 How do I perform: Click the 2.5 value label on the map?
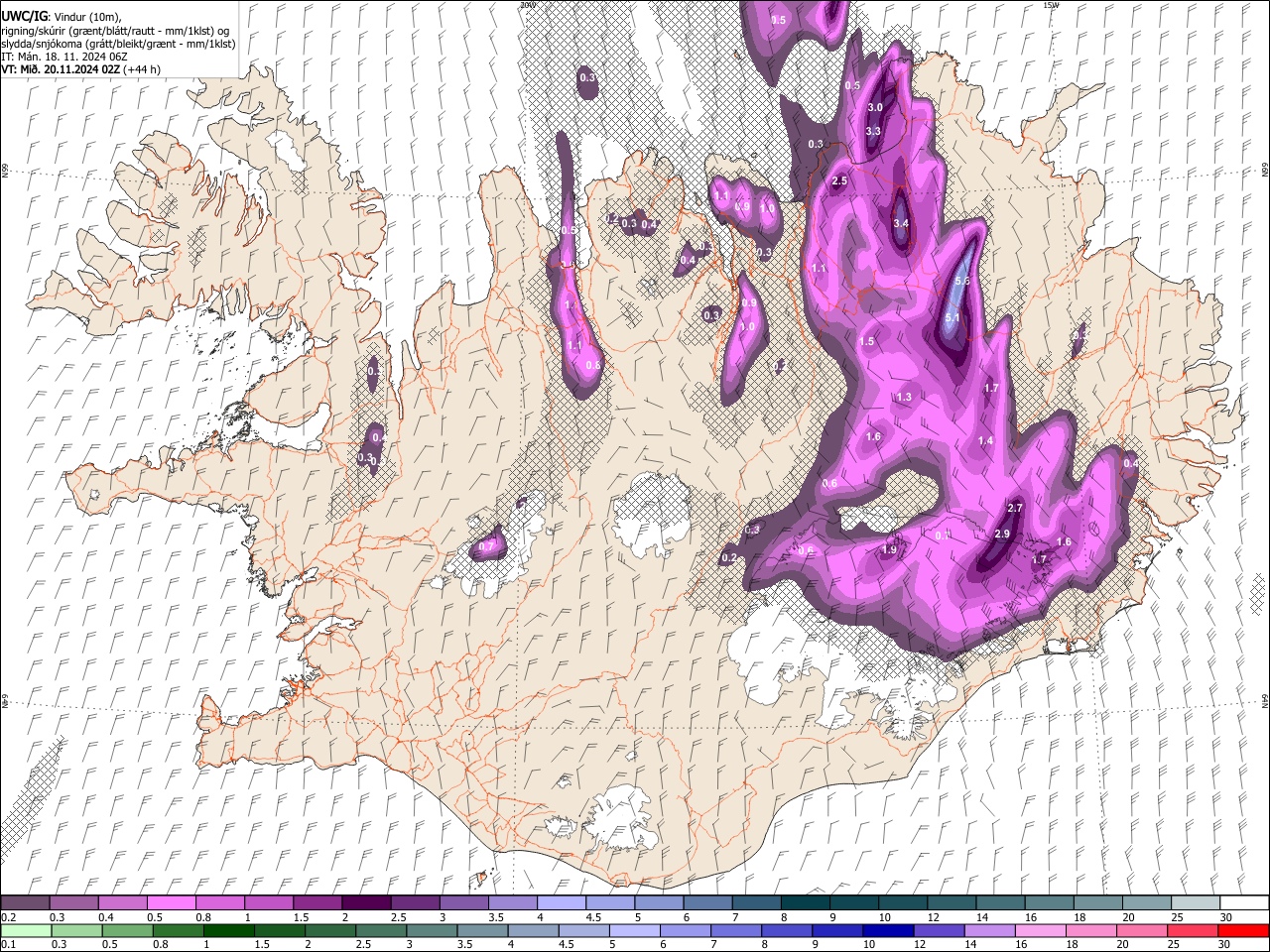[x=839, y=180]
